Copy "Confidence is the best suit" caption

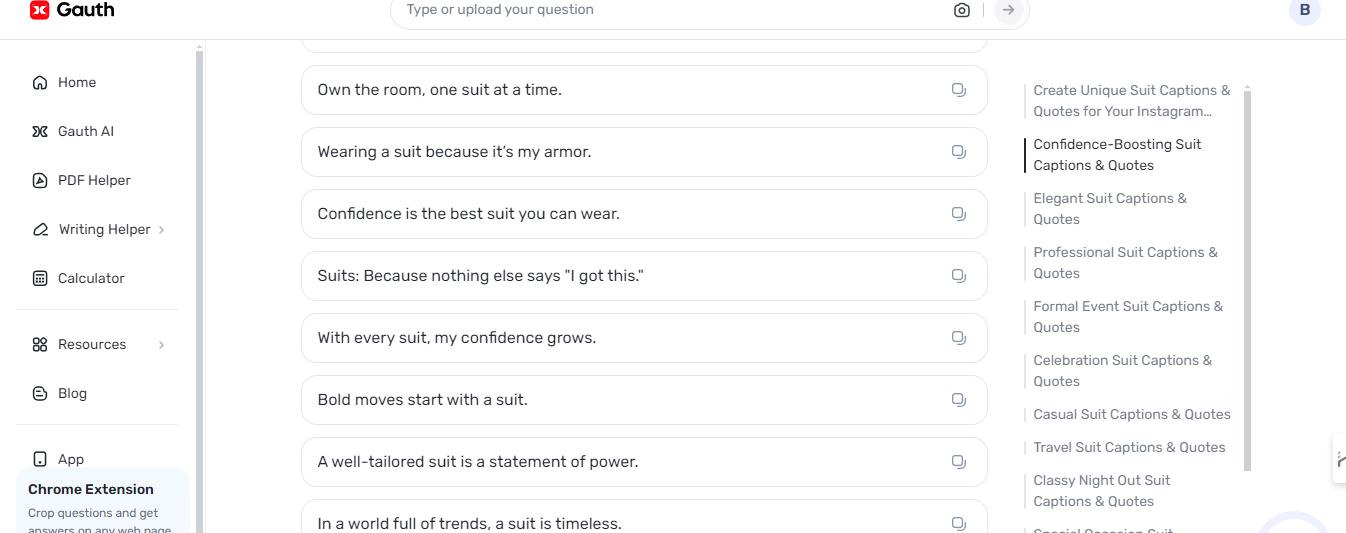point(958,214)
